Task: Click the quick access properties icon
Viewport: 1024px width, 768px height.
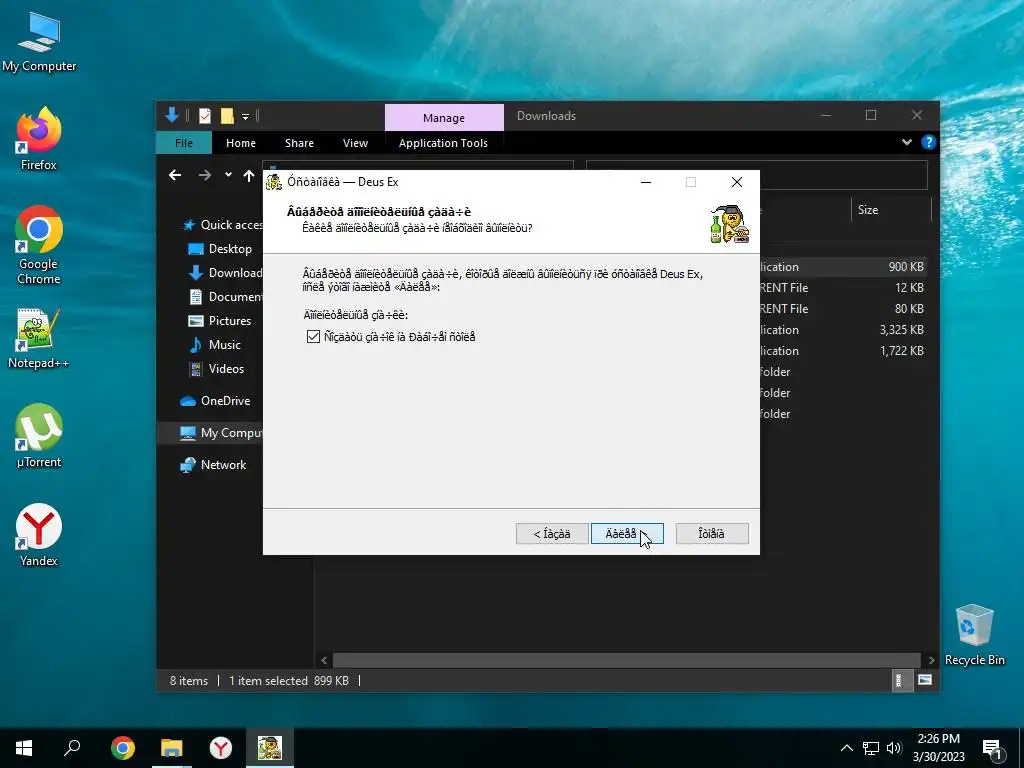Action: tap(205, 116)
